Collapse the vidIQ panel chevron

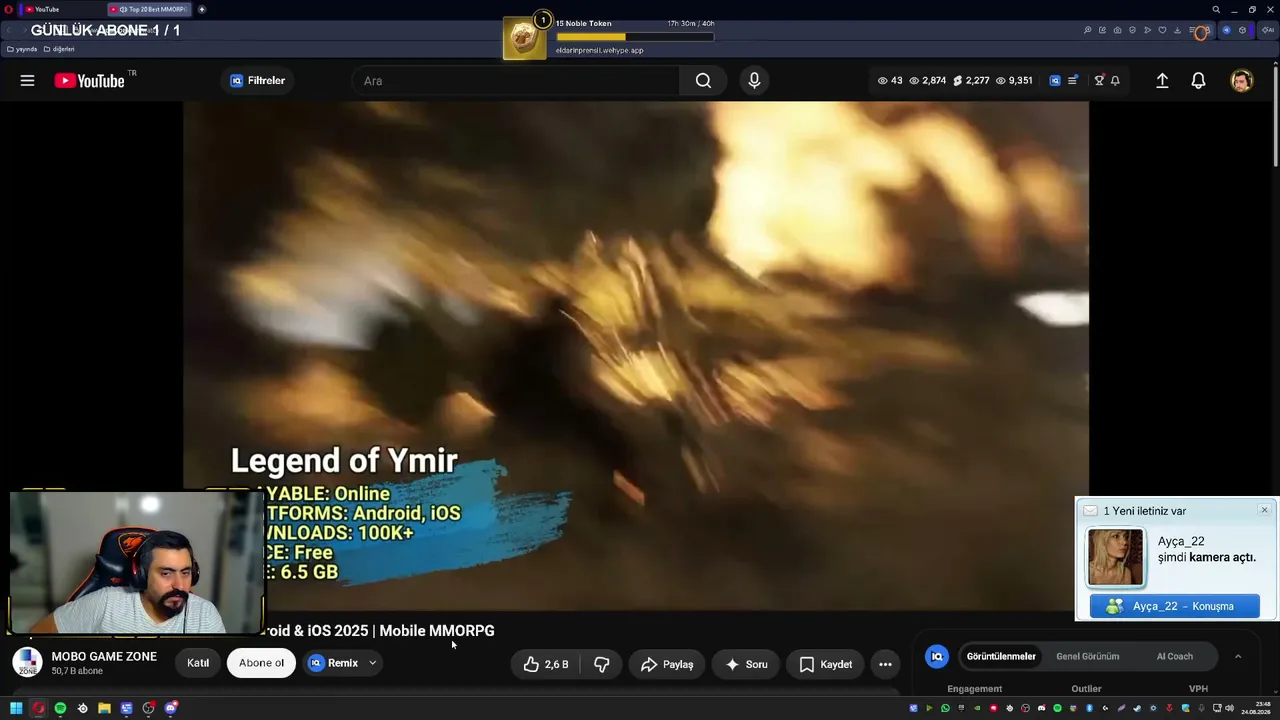1238,656
